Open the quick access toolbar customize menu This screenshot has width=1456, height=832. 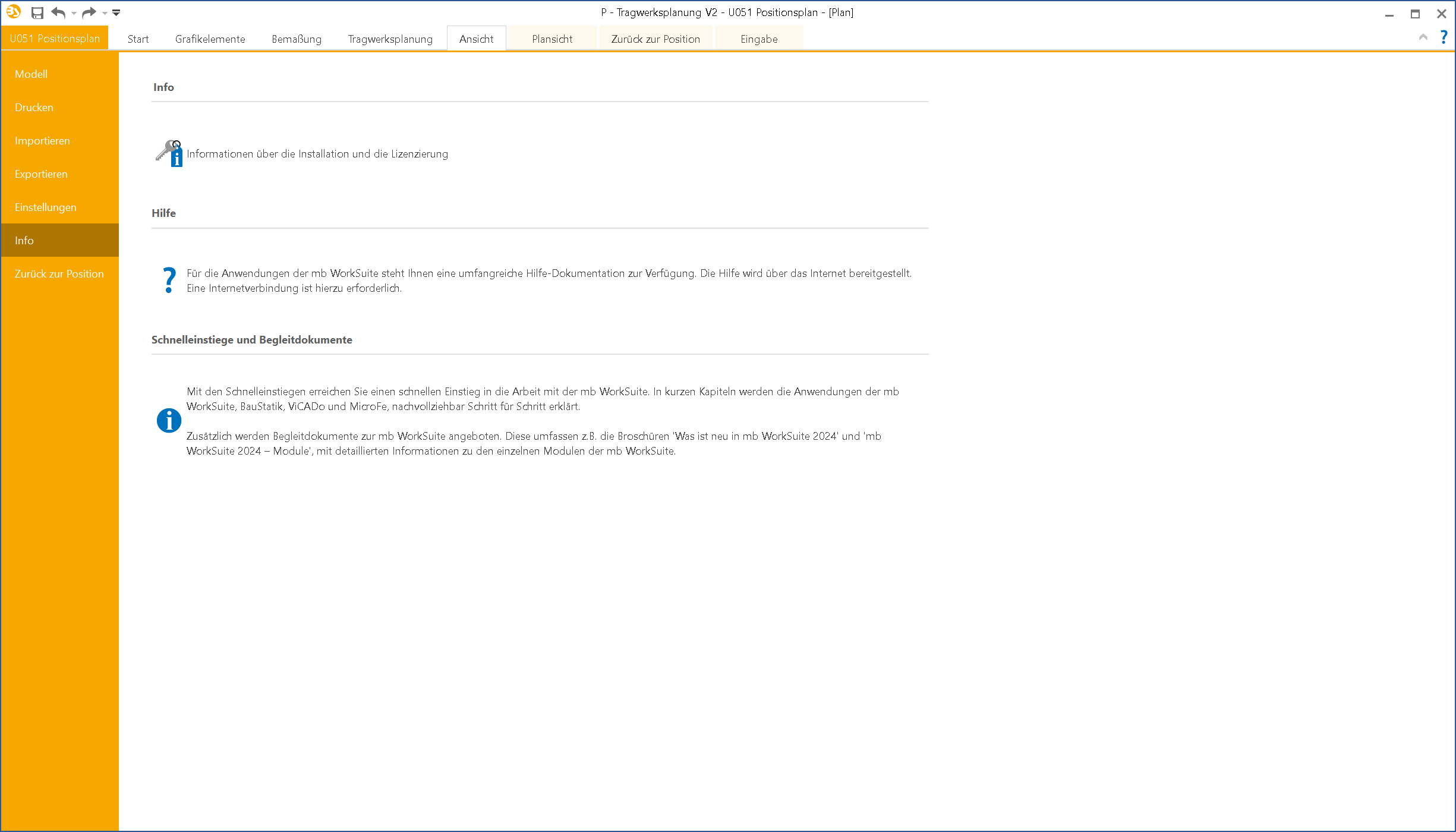116,12
